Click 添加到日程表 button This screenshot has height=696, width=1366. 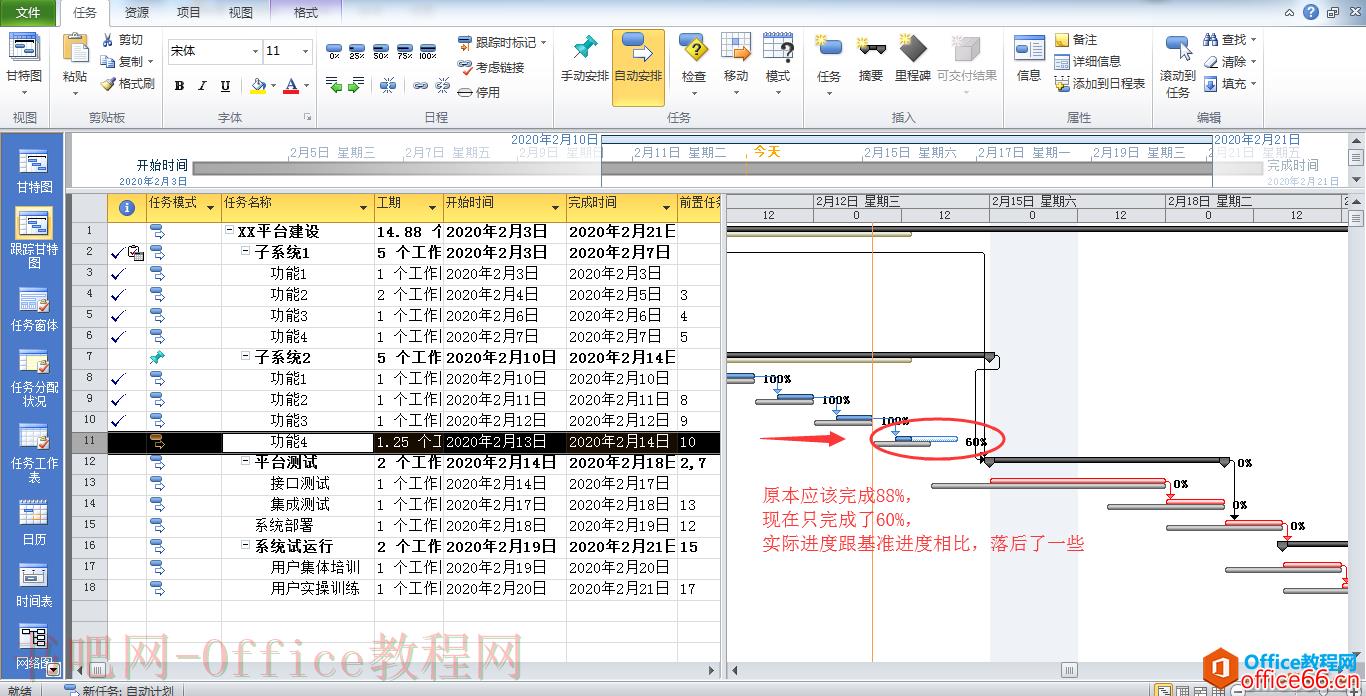pyautogui.click(x=1099, y=84)
